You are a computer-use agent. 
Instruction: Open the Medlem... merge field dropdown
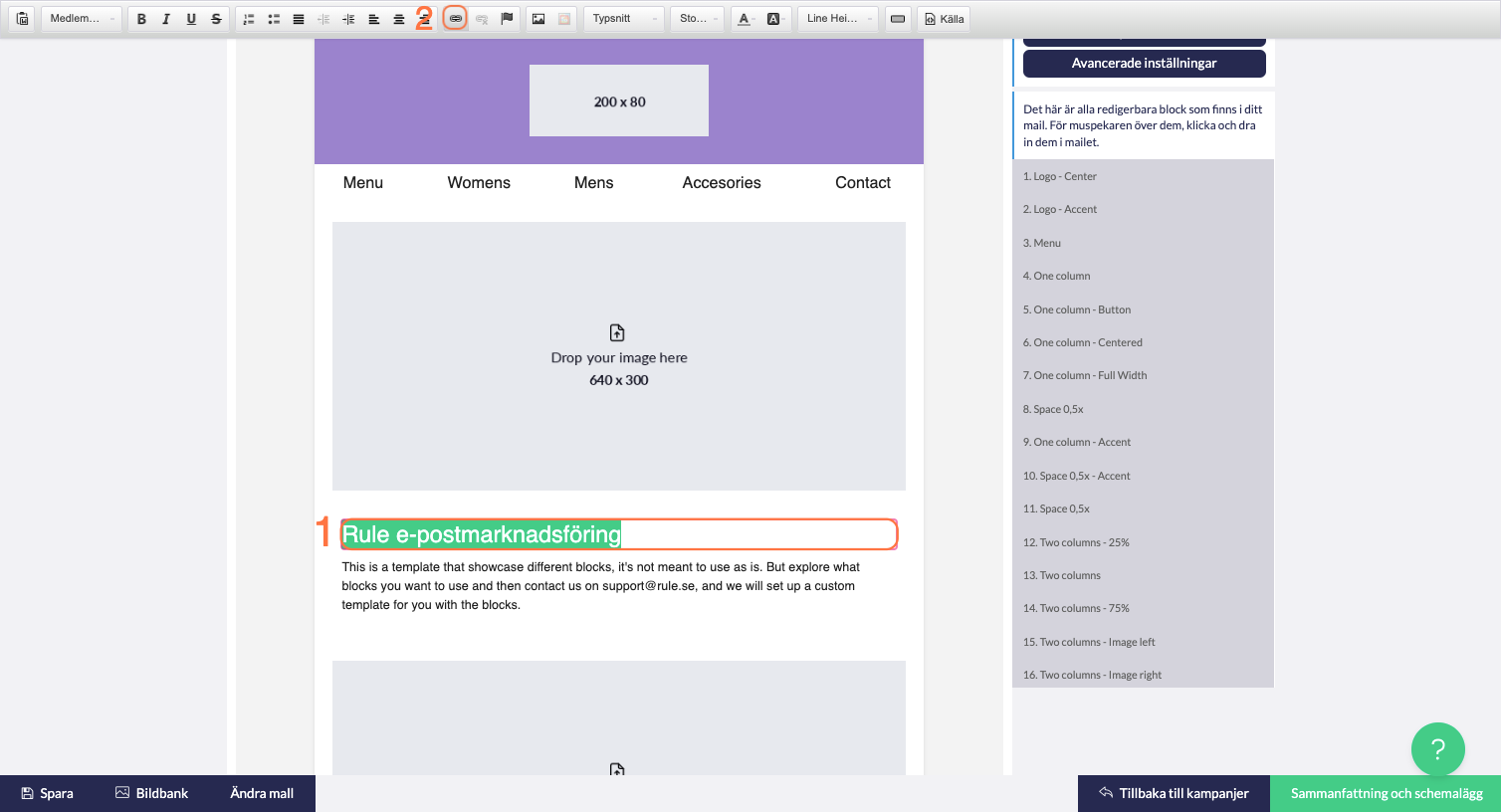tap(82, 19)
